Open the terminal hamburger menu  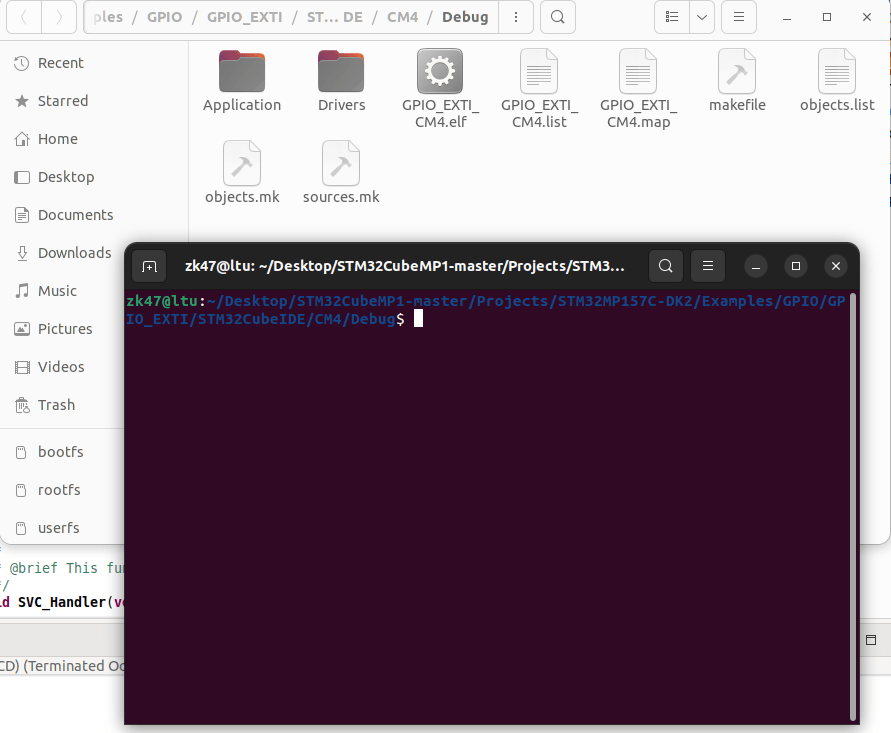707,266
